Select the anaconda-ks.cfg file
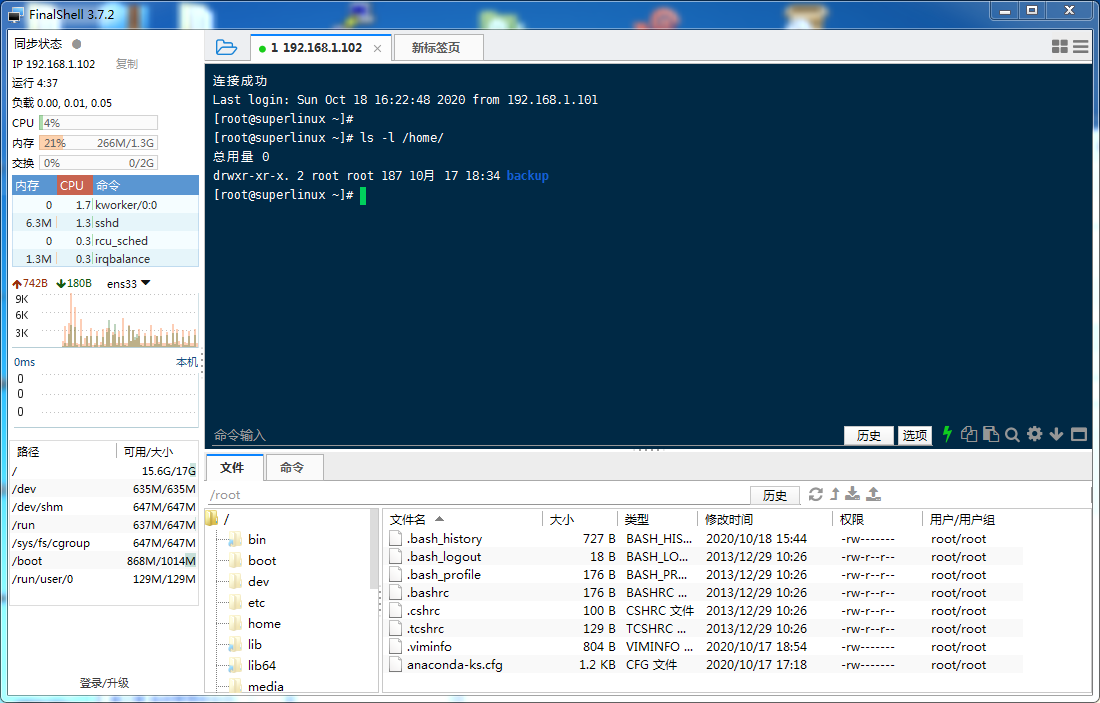 pos(704,664)
